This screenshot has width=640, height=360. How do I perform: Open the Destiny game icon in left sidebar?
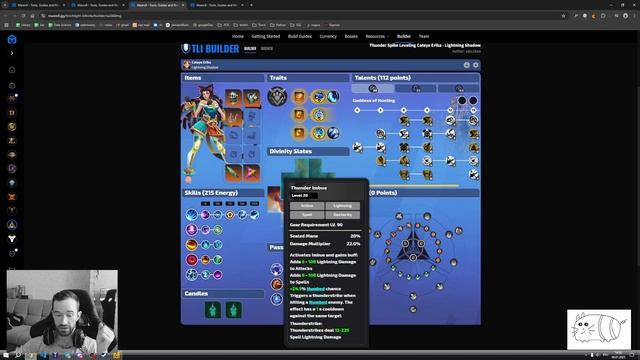(x=12, y=239)
